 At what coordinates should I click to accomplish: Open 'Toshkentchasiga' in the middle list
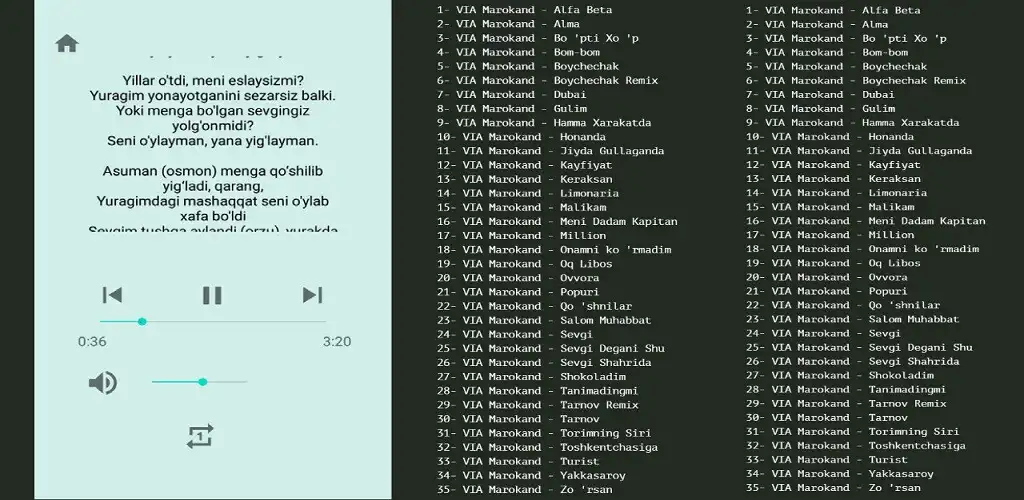(547, 446)
